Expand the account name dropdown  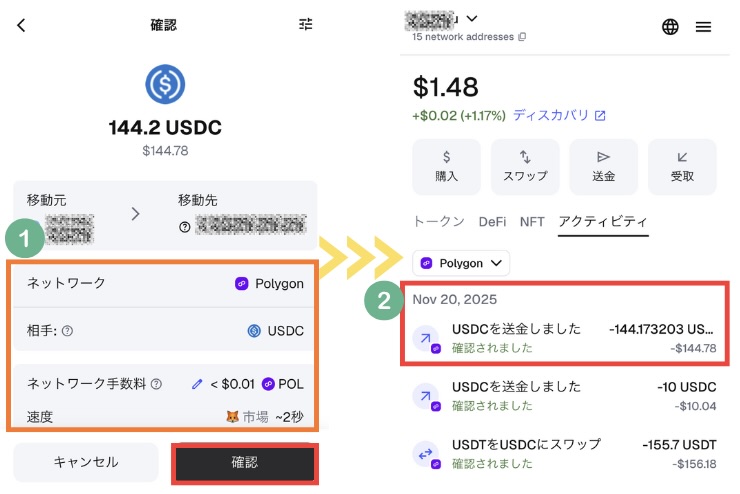473,18
